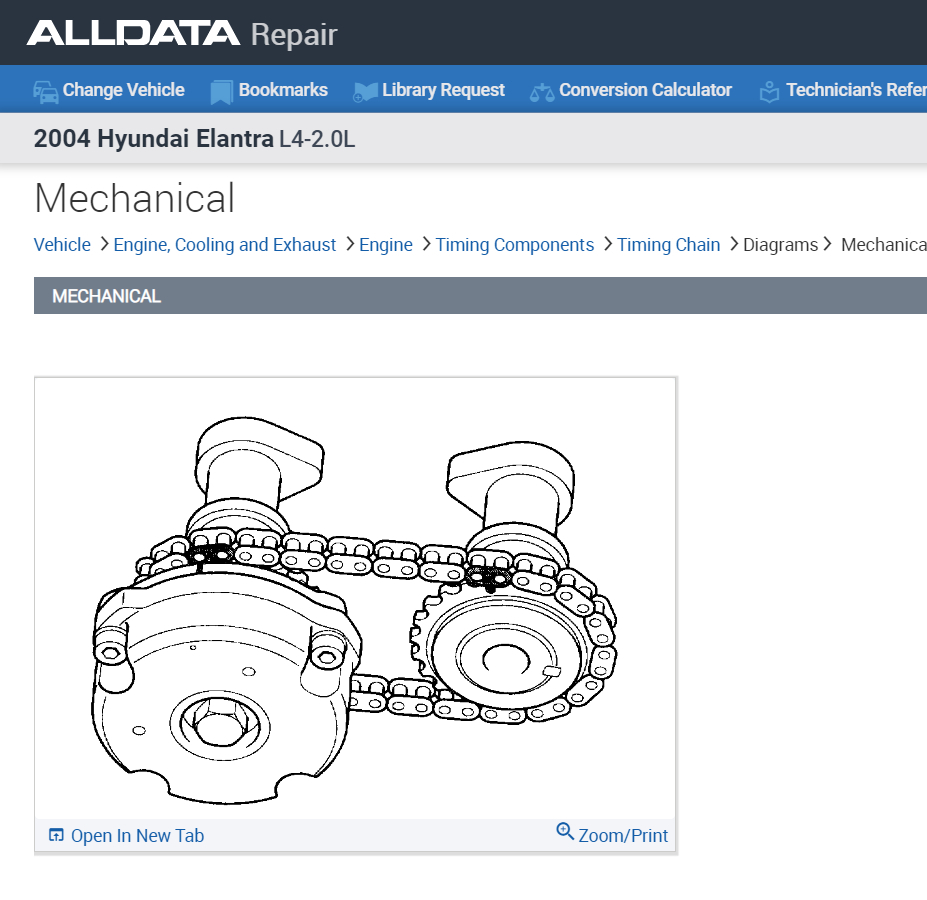Click the Library Request book icon
This screenshot has height=900, width=927.
[365, 92]
